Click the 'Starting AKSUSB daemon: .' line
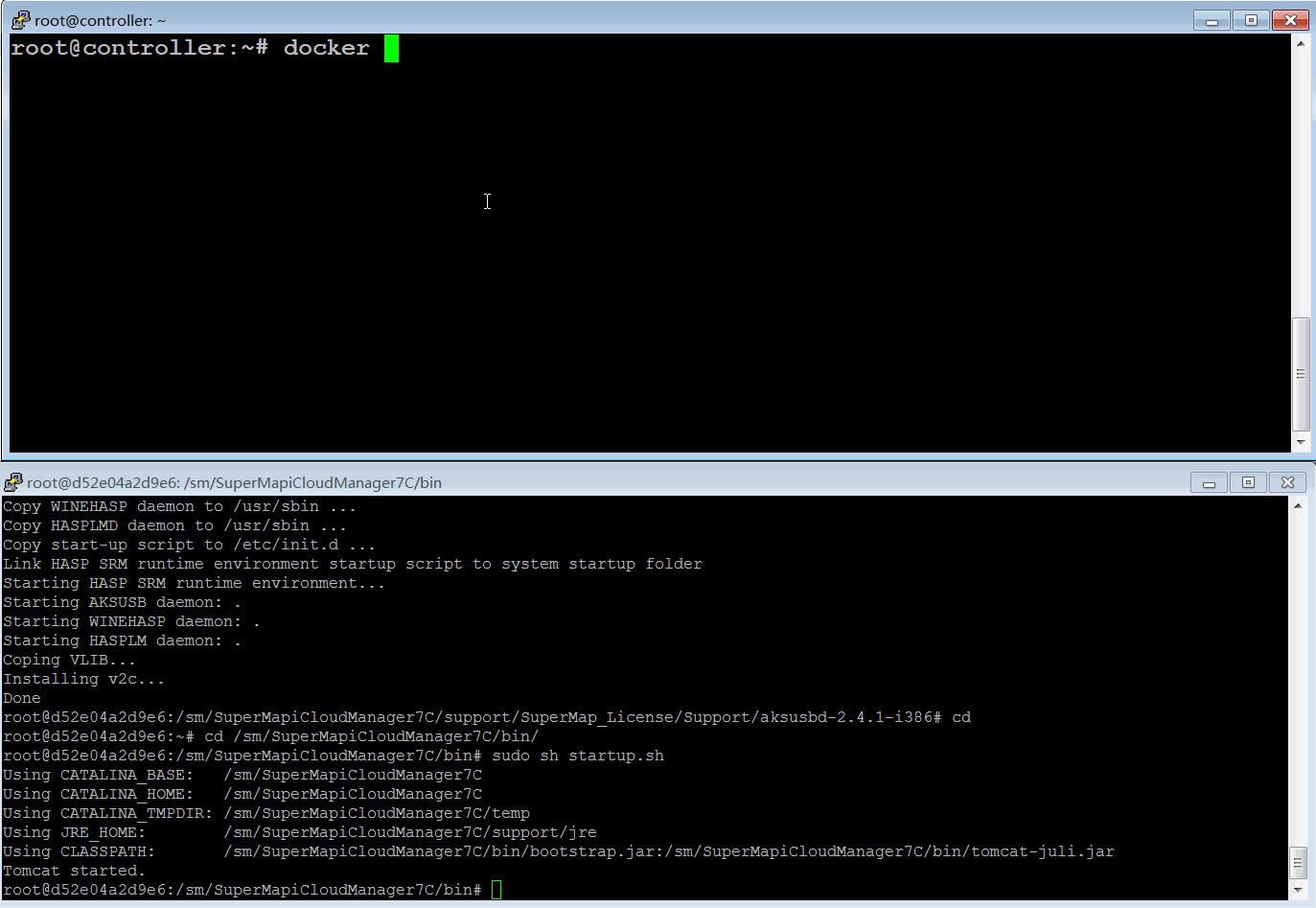1316x908 pixels. [x=122, y=602]
